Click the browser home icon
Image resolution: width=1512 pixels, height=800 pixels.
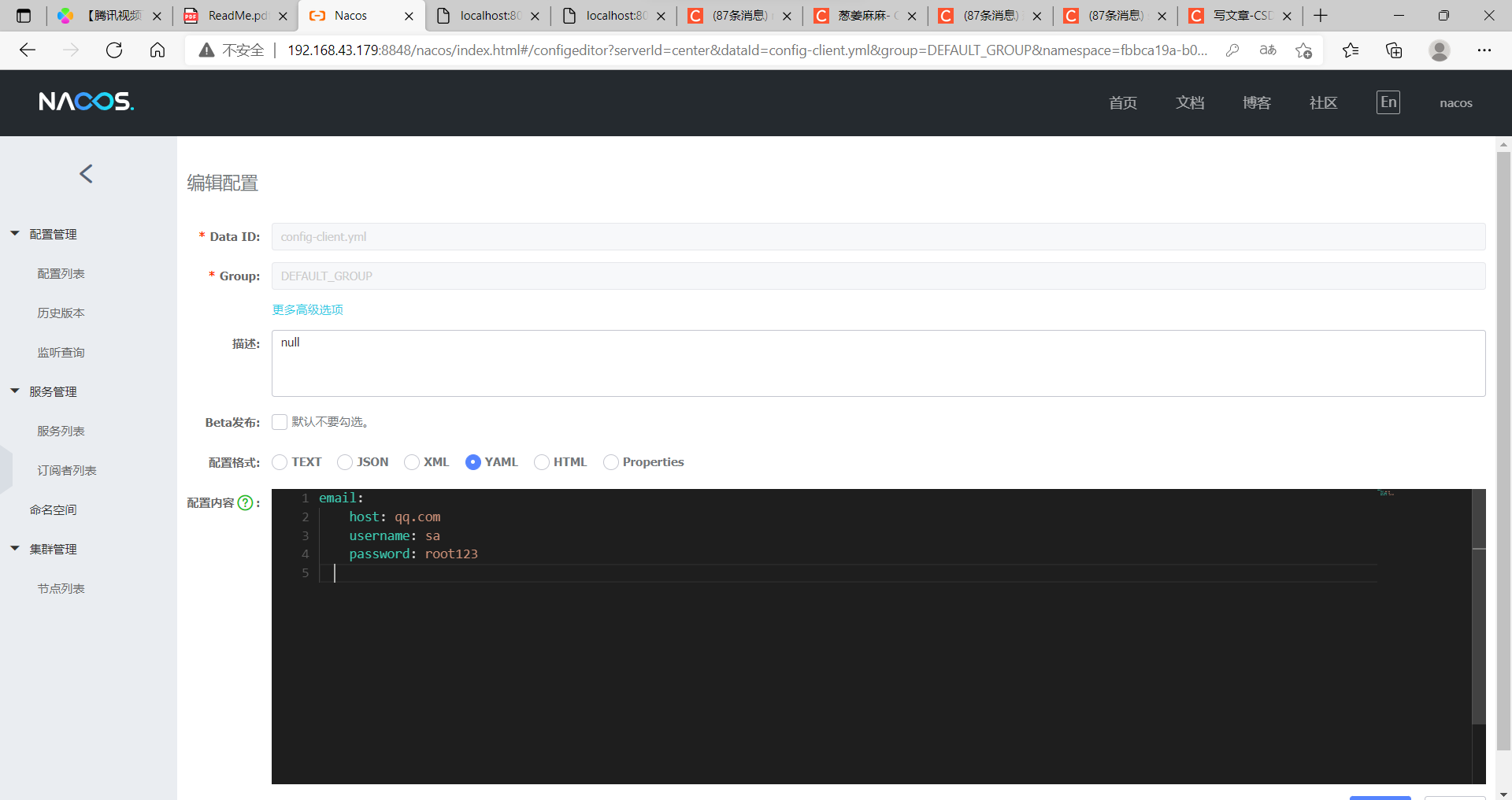click(x=157, y=50)
